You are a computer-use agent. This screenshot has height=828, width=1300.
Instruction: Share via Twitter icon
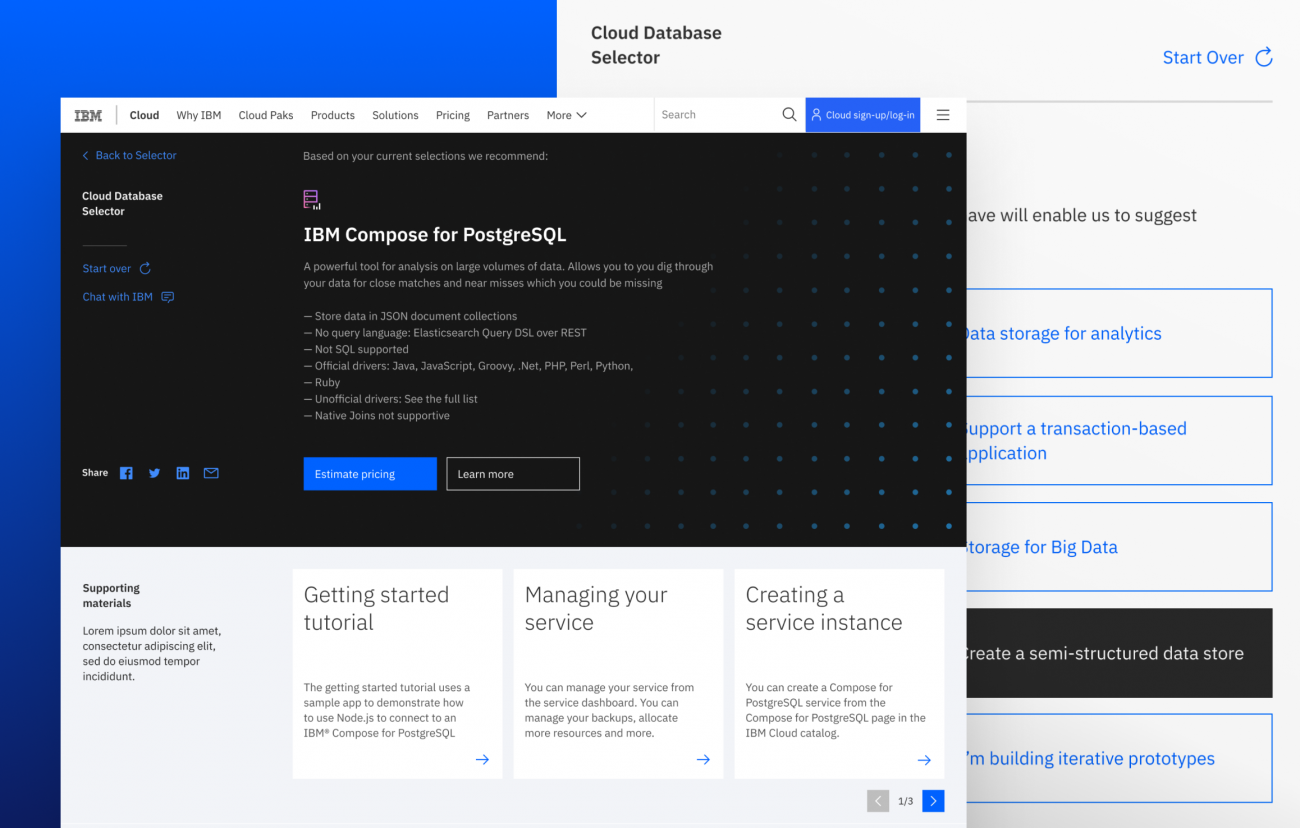tap(154, 473)
